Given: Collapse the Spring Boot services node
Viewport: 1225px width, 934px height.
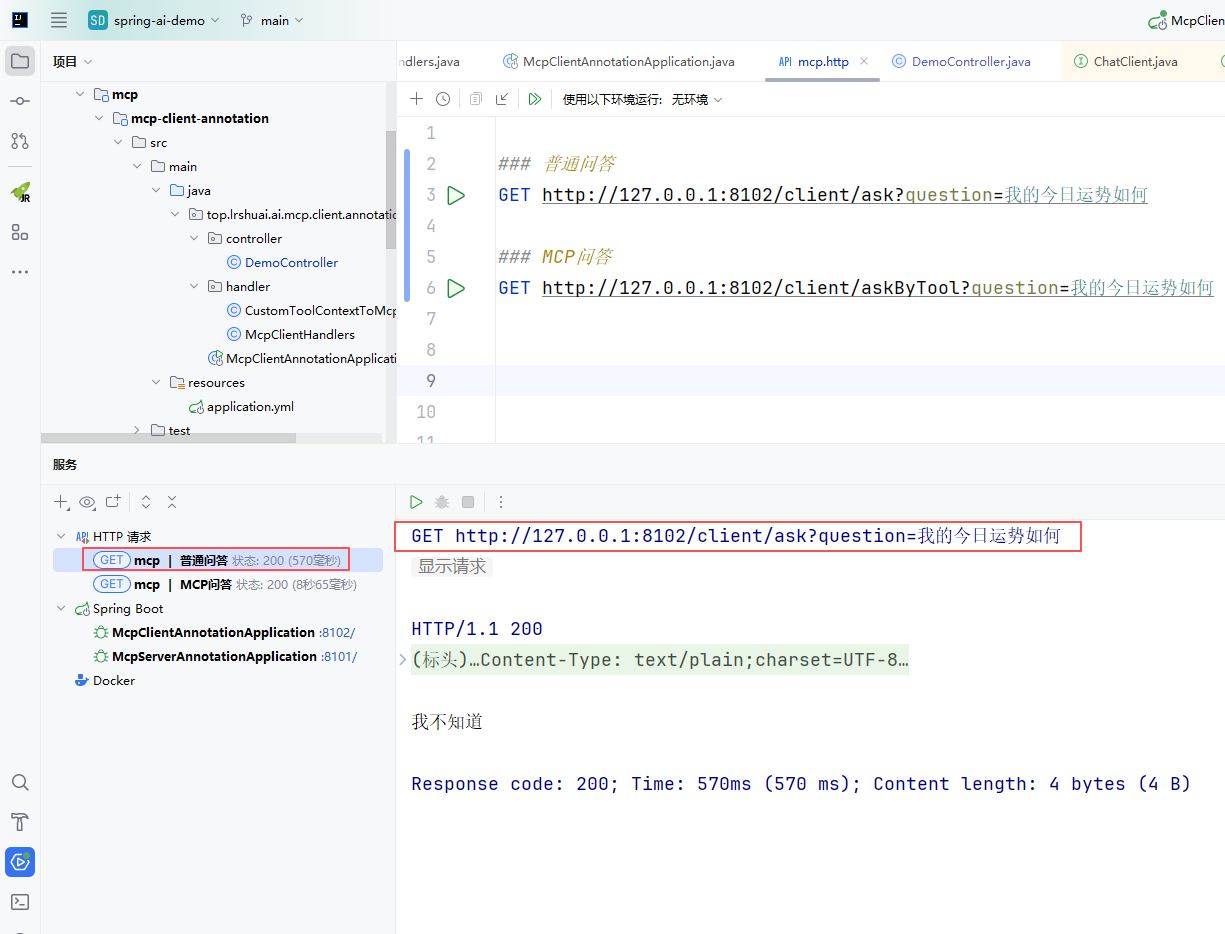Looking at the screenshot, I should [62, 609].
